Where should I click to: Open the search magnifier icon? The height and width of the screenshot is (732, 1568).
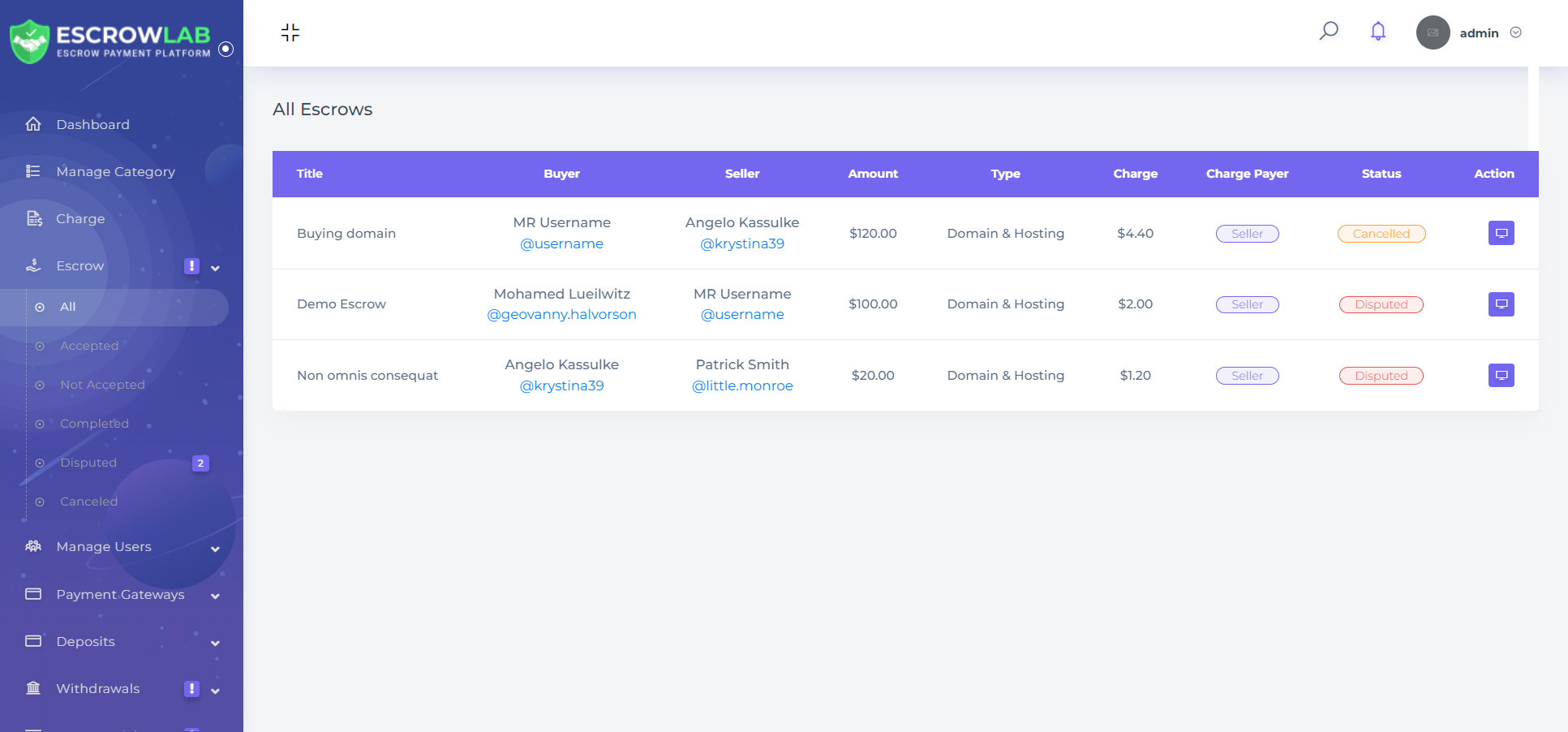click(1328, 32)
